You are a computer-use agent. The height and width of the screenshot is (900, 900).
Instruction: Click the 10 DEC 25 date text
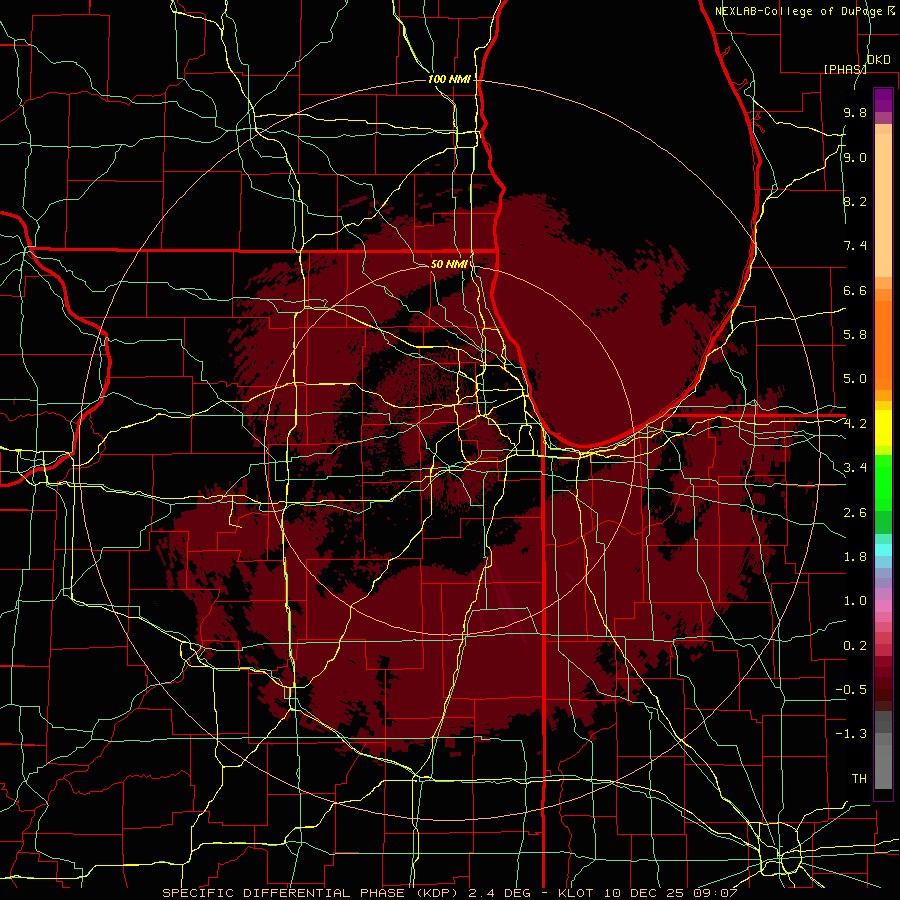tap(646, 893)
